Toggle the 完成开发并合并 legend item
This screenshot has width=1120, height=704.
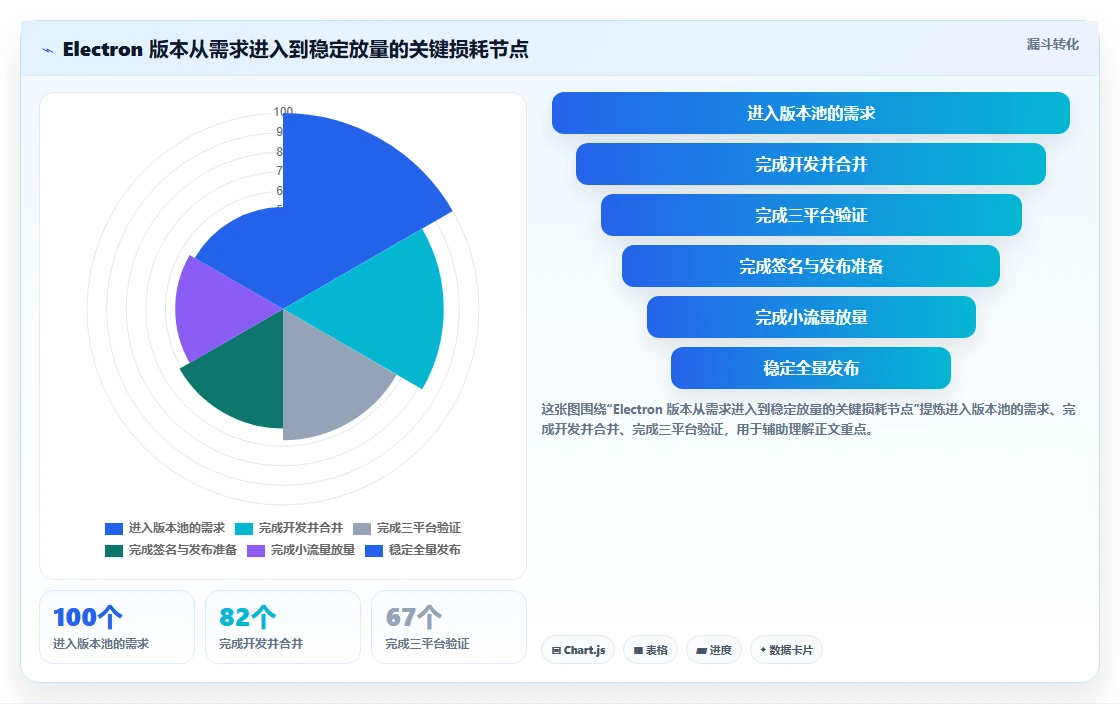click(289, 528)
